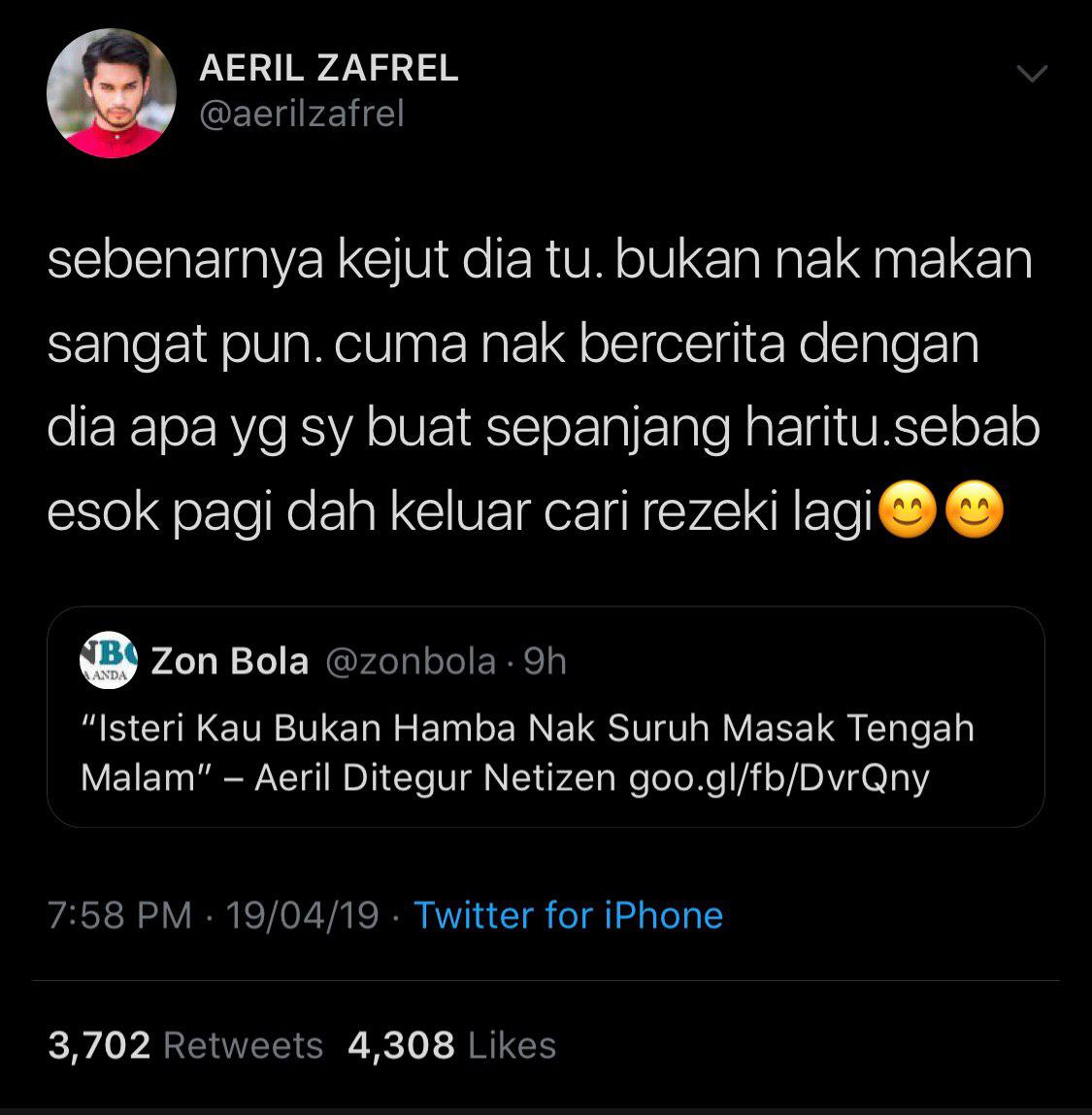1092x1115 pixels.
Task: Open the goo.gl/fb/DvrQny link
Action: tap(779, 778)
